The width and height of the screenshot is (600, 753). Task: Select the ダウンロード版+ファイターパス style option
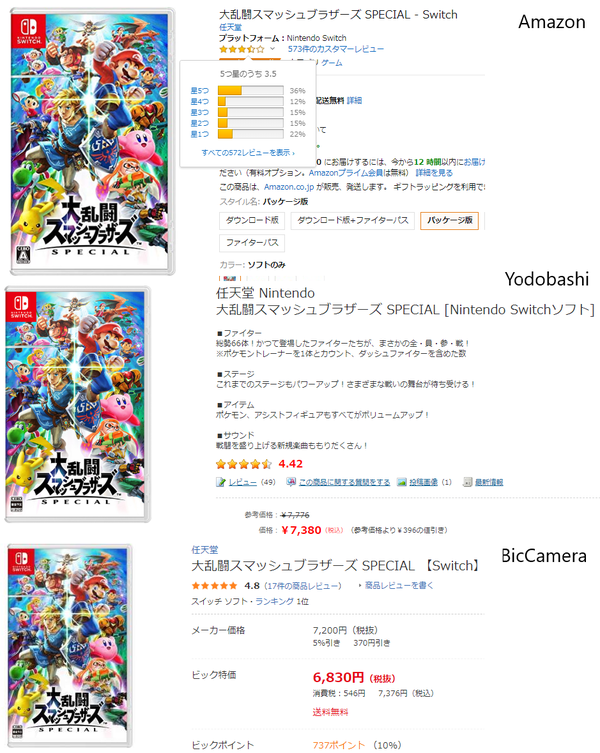[353, 220]
